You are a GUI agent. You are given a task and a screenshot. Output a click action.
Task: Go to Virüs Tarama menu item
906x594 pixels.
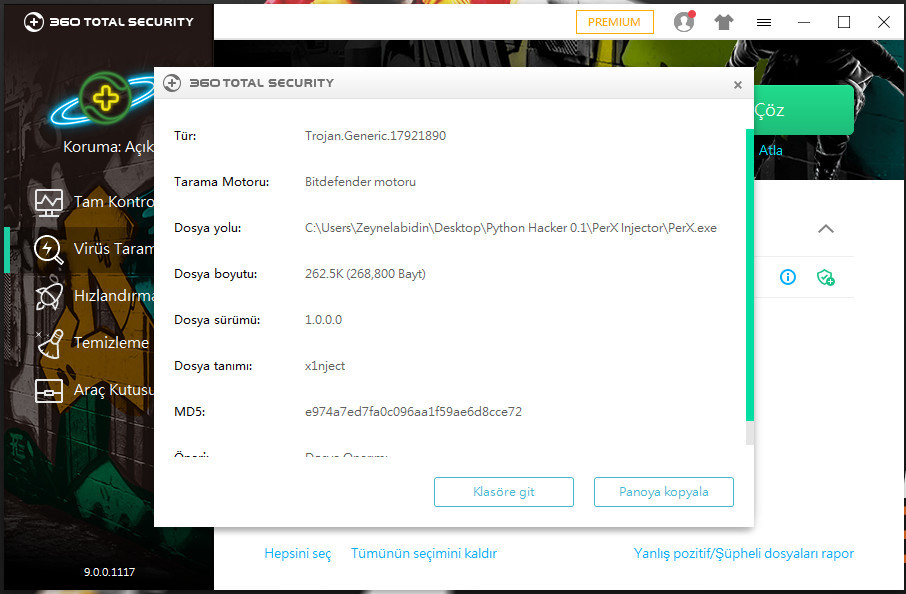(114, 248)
